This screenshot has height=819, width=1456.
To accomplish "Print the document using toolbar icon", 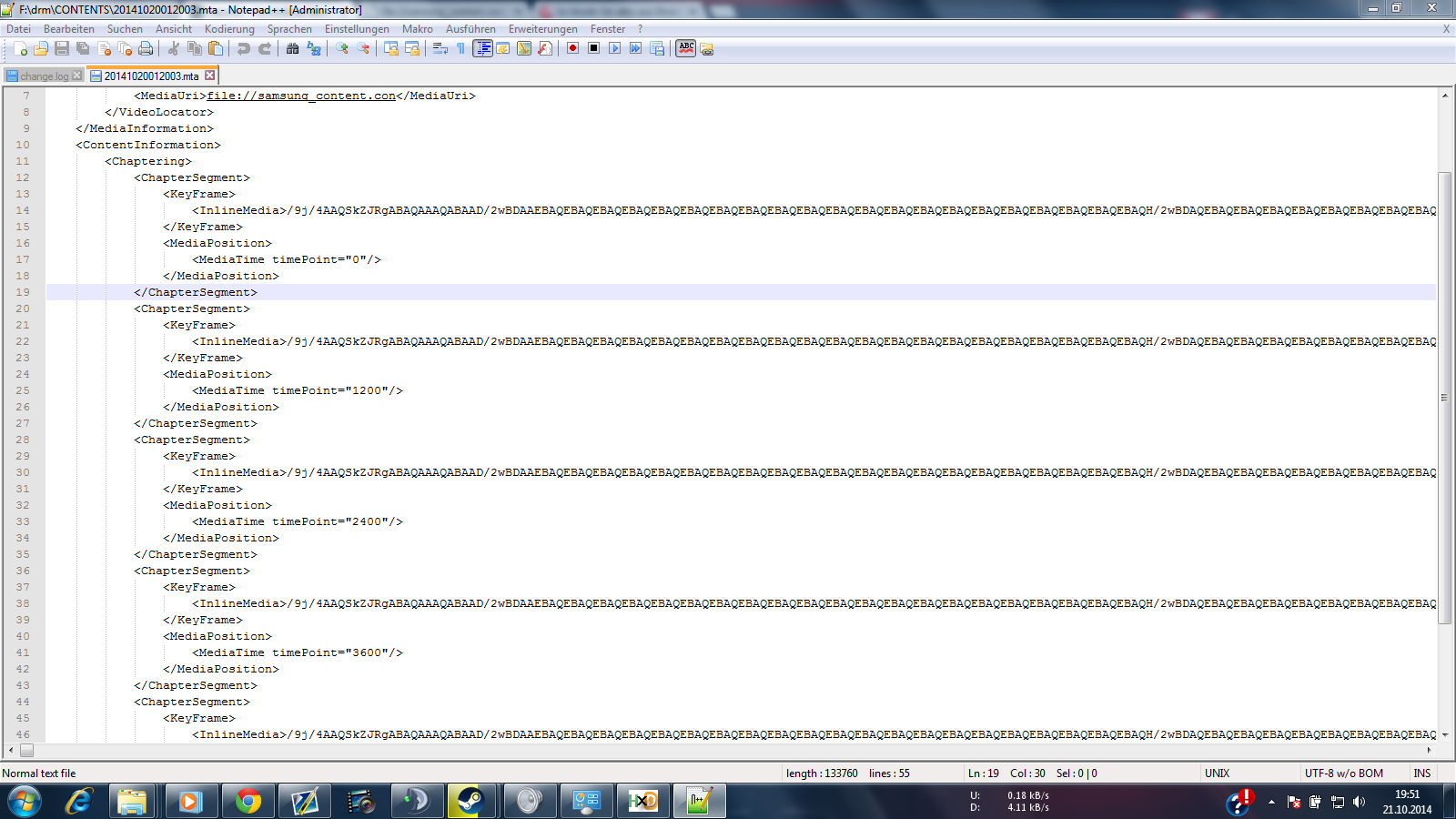I will [146, 48].
